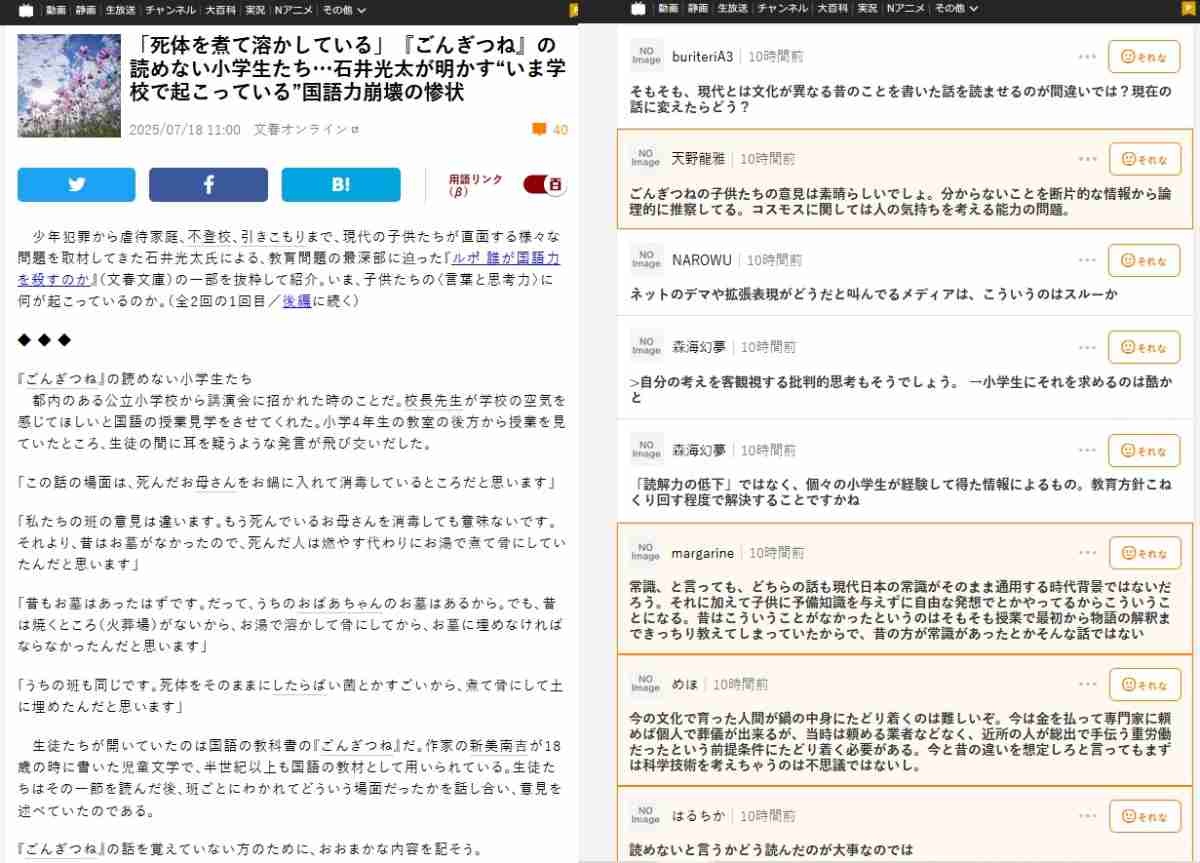
Task: Click the niconico TV logo in left header
Action: [25, 9]
